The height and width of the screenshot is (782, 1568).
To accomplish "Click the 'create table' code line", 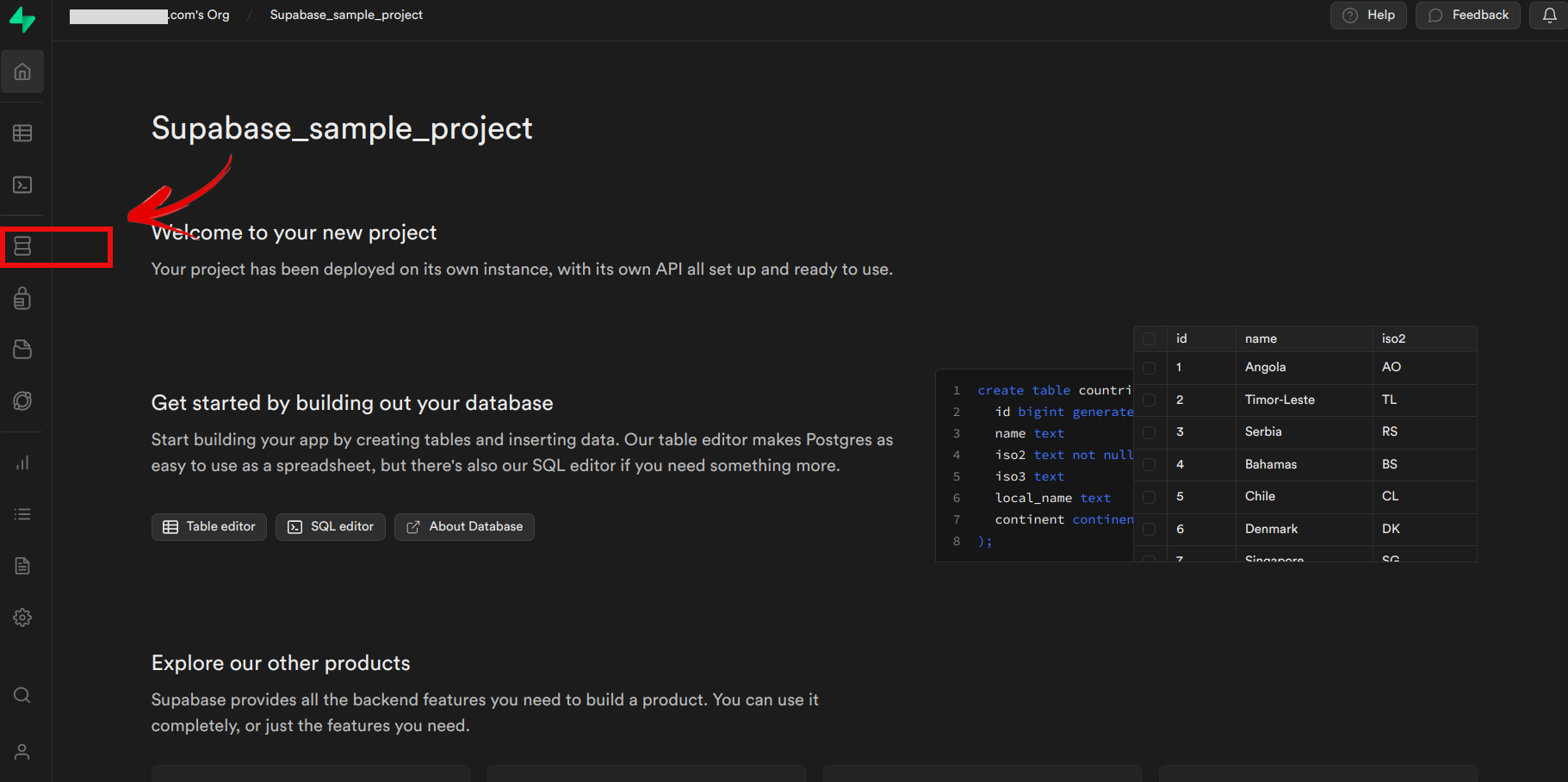I will pyautogui.click(x=1054, y=391).
